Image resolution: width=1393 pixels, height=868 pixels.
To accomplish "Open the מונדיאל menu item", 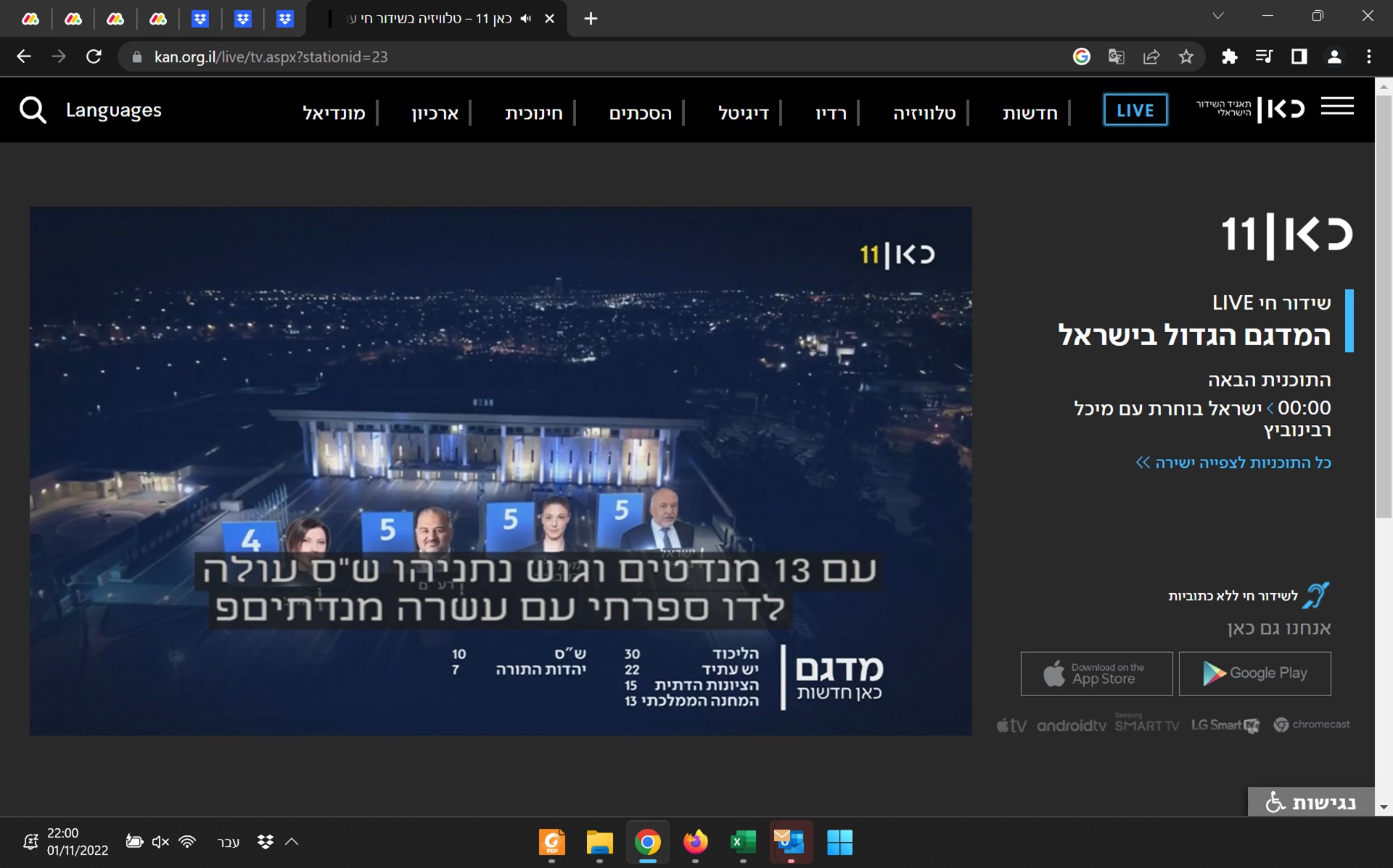I will click(x=334, y=113).
